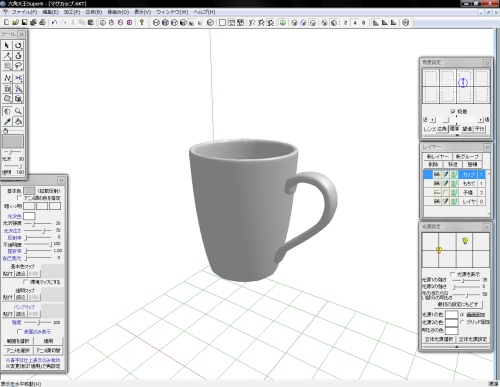Collapse the light settings panel up arrow
This screenshot has height=387, width=500.
[x=456, y=347]
